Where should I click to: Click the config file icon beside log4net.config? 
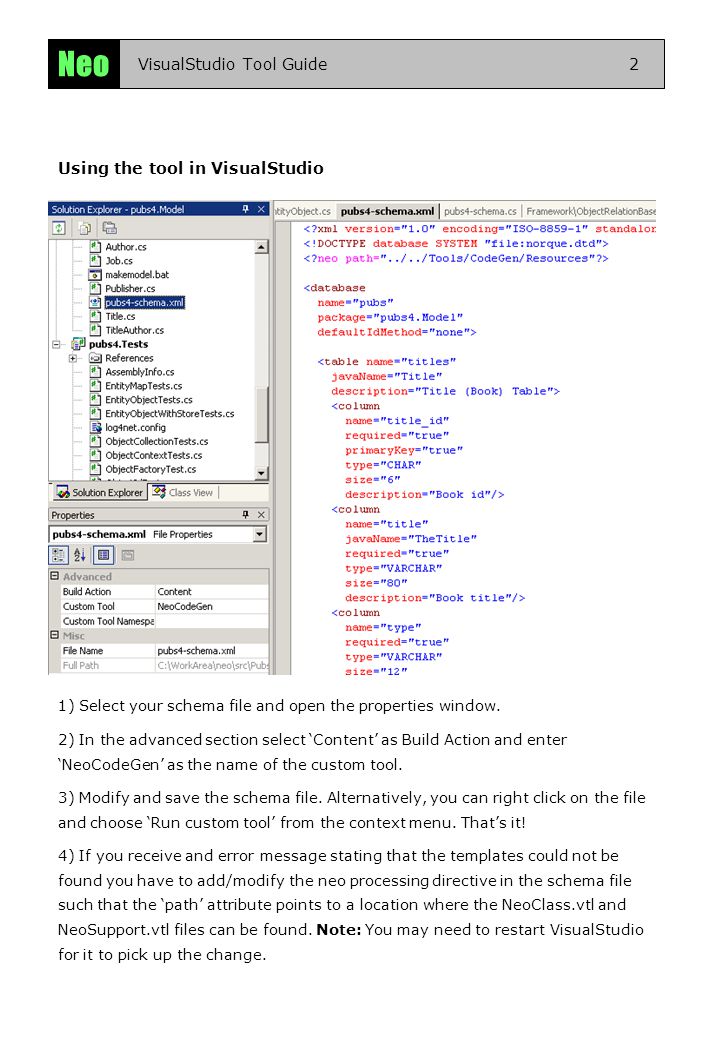coord(95,428)
